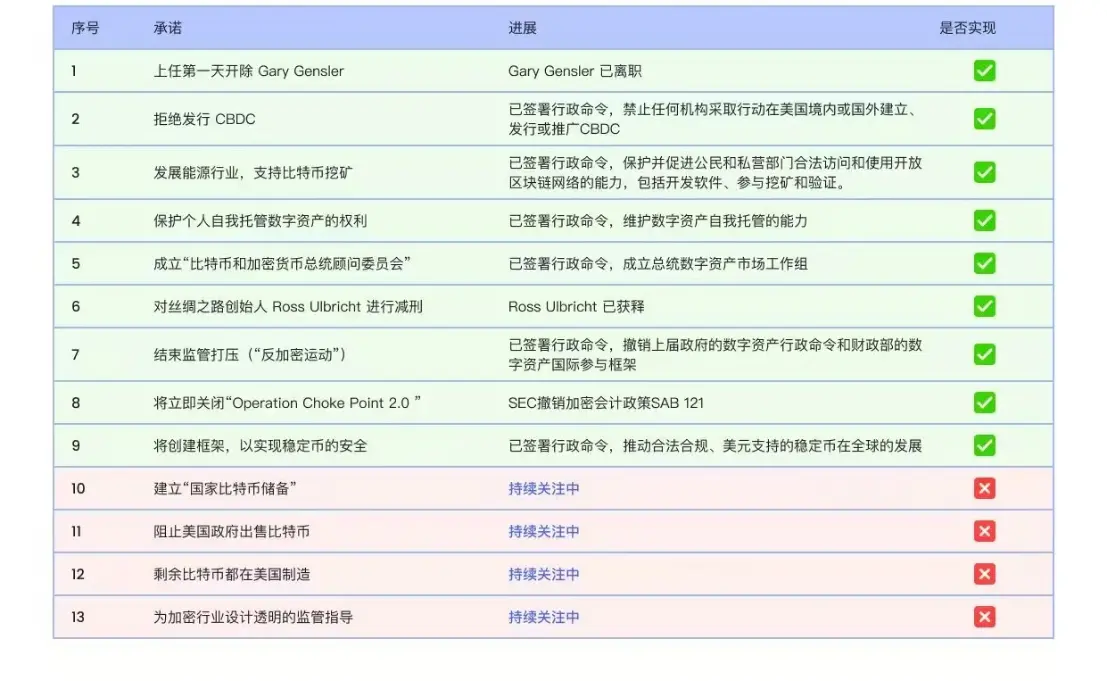Select the text 发展能源行业，支持比特币挖矿
This screenshot has width=1108, height=681.
point(253,173)
